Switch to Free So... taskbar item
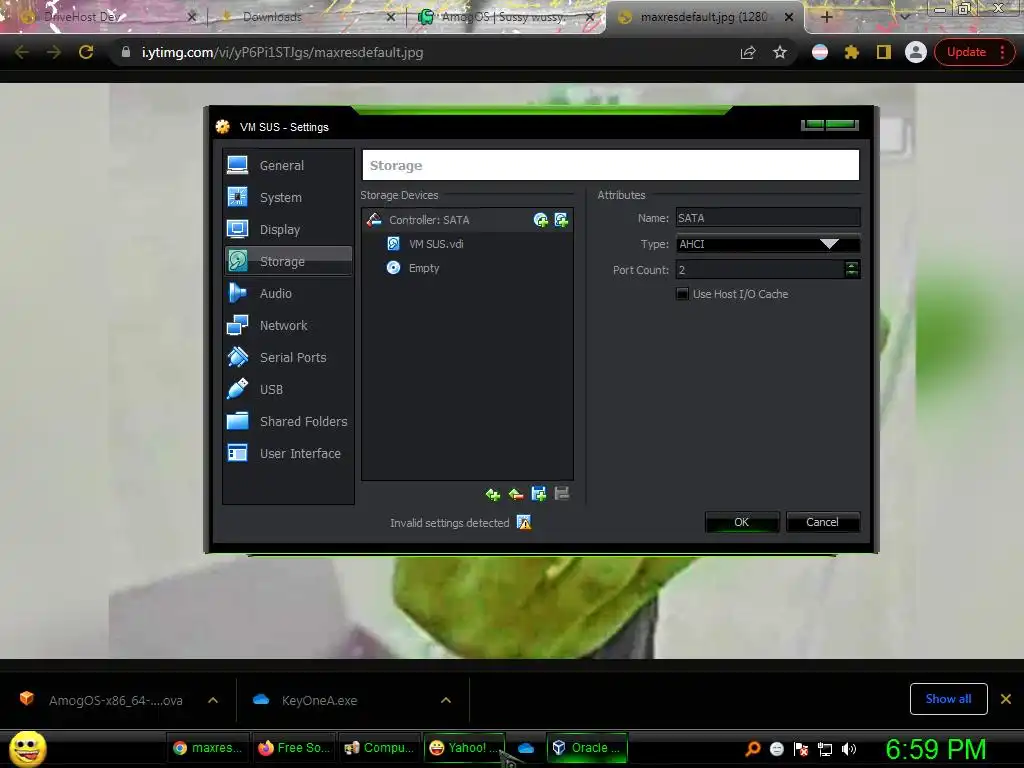Screen dimensions: 1024x768 point(294,748)
